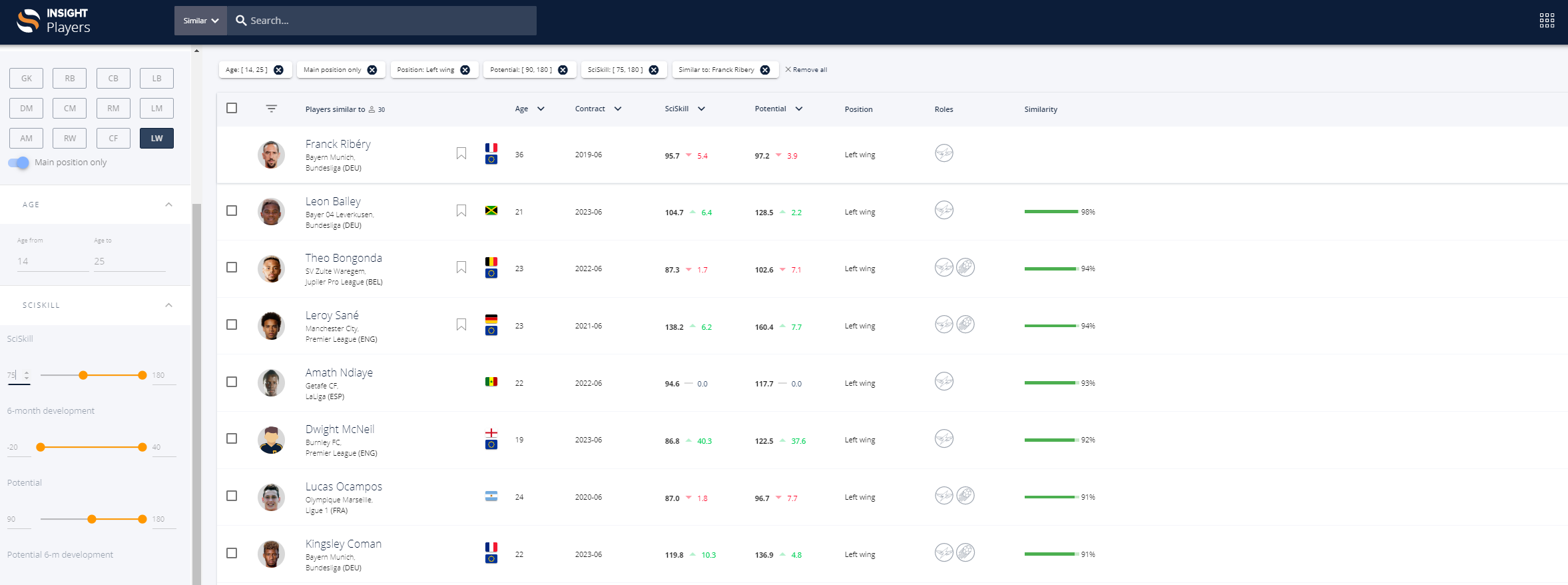Screen dimensions: 1568x585
Task: Select the GK position button
Action: point(27,78)
